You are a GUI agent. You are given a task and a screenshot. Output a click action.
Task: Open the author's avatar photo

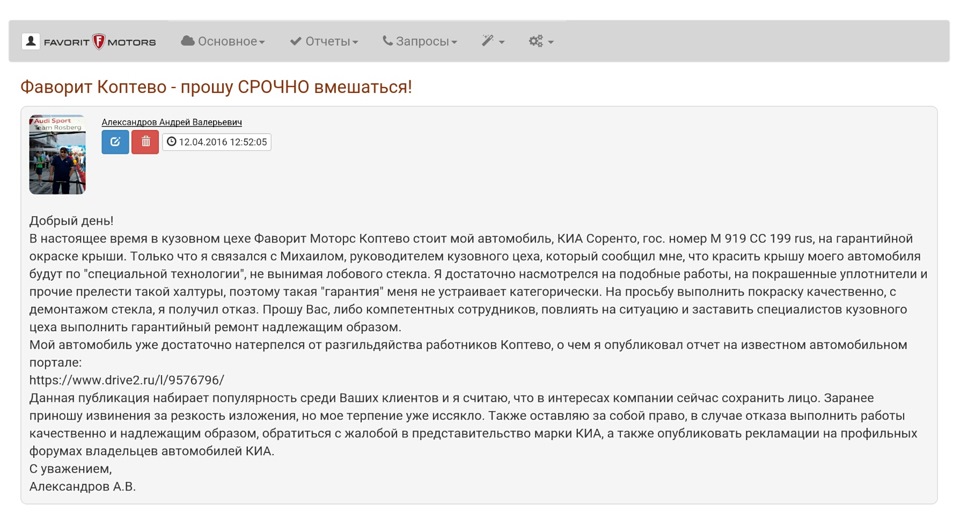coord(58,154)
